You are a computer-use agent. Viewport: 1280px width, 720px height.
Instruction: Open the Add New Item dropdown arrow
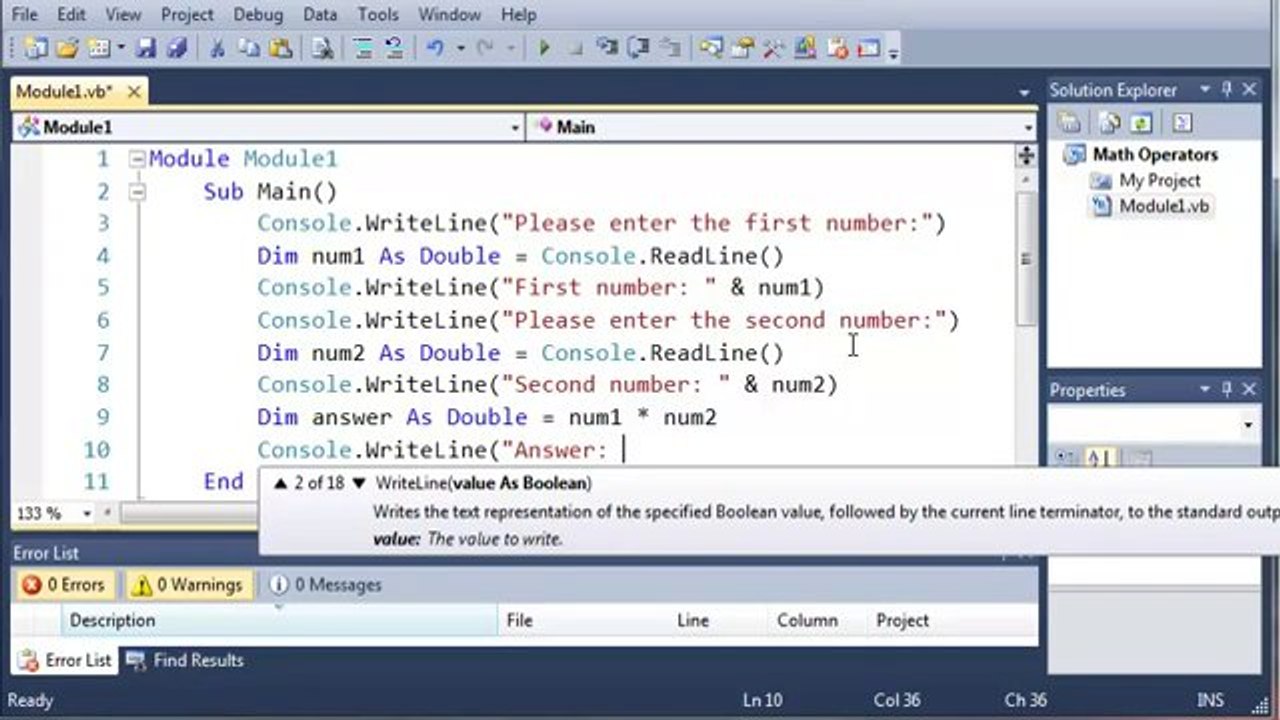pyautogui.click(x=121, y=48)
